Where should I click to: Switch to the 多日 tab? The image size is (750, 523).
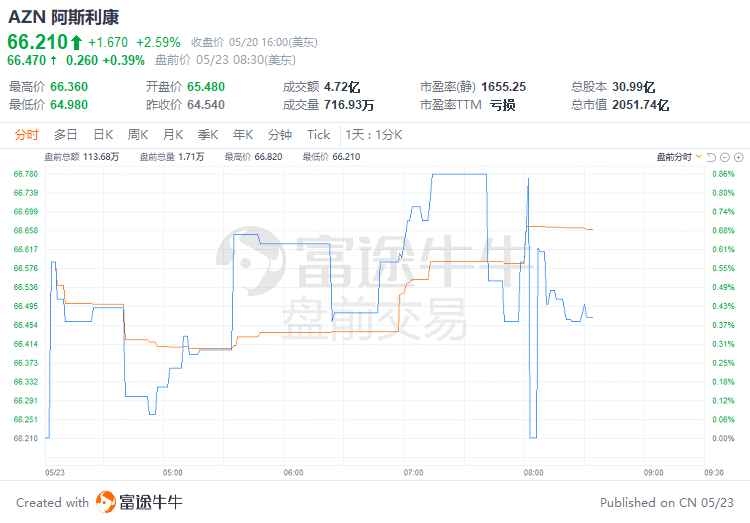pos(66,135)
